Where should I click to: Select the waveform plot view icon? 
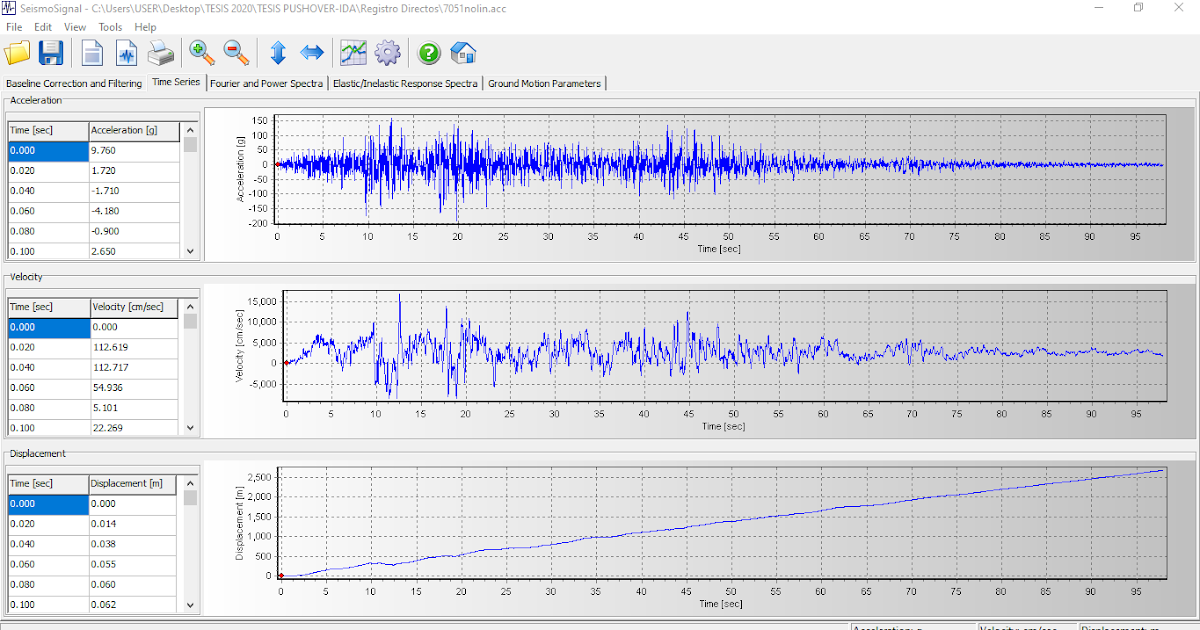126,52
